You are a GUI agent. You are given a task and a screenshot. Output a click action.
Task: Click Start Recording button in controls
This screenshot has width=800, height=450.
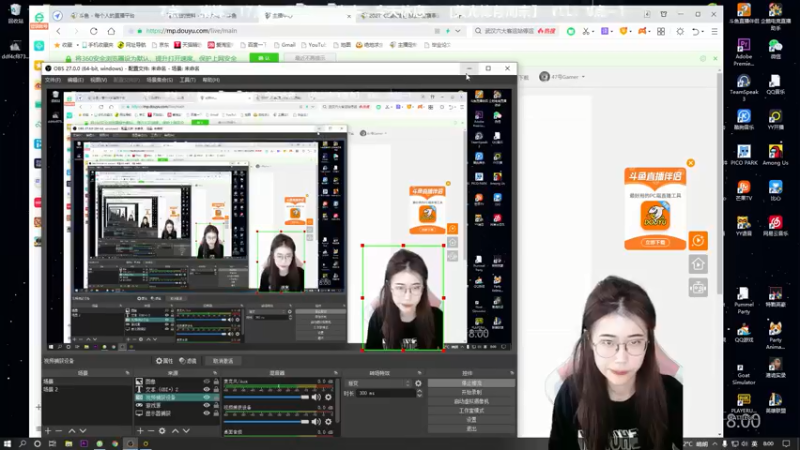coord(471,392)
